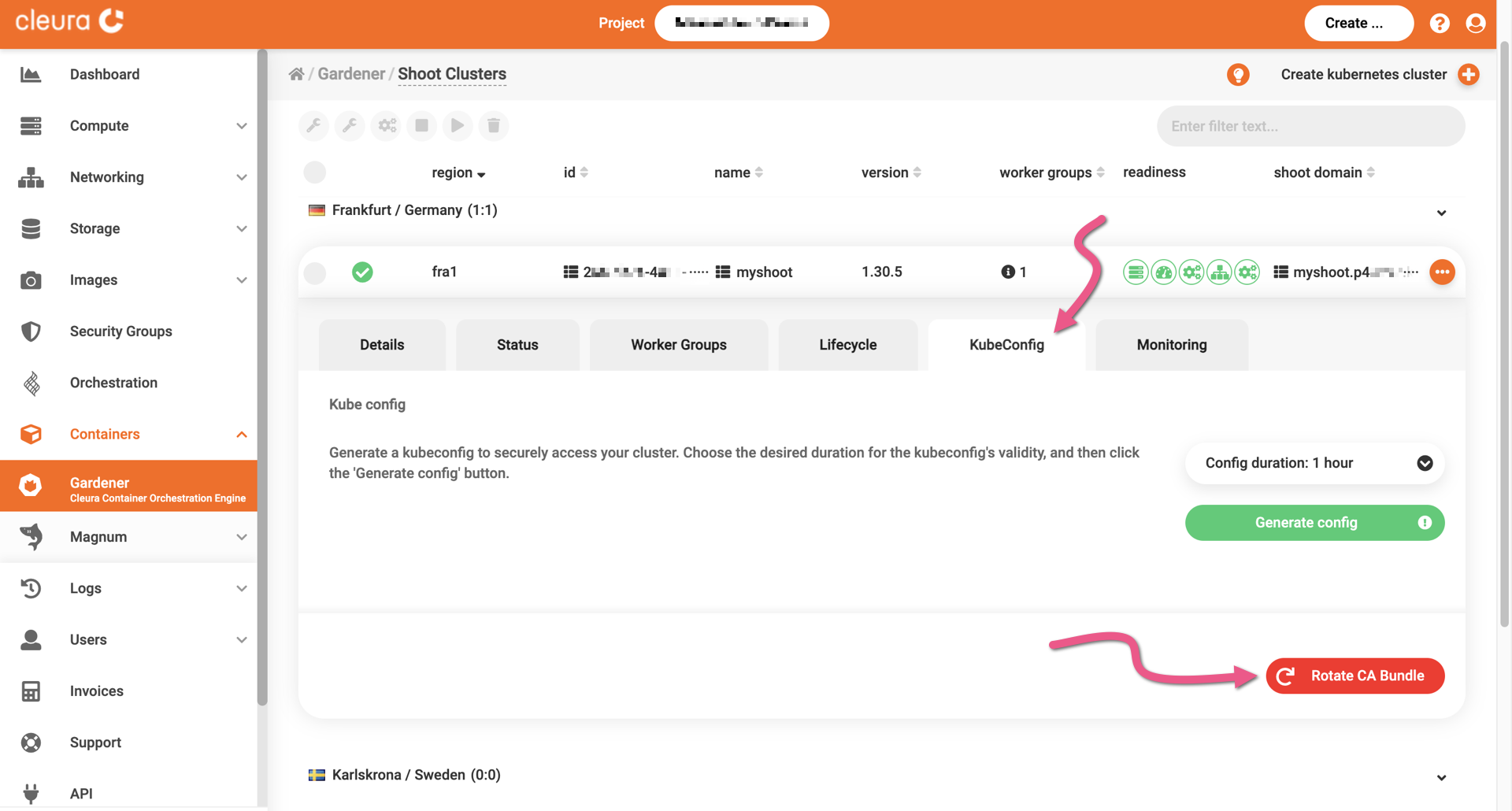Open the help question mark icon
Image resolution: width=1512 pixels, height=811 pixels.
(x=1440, y=24)
